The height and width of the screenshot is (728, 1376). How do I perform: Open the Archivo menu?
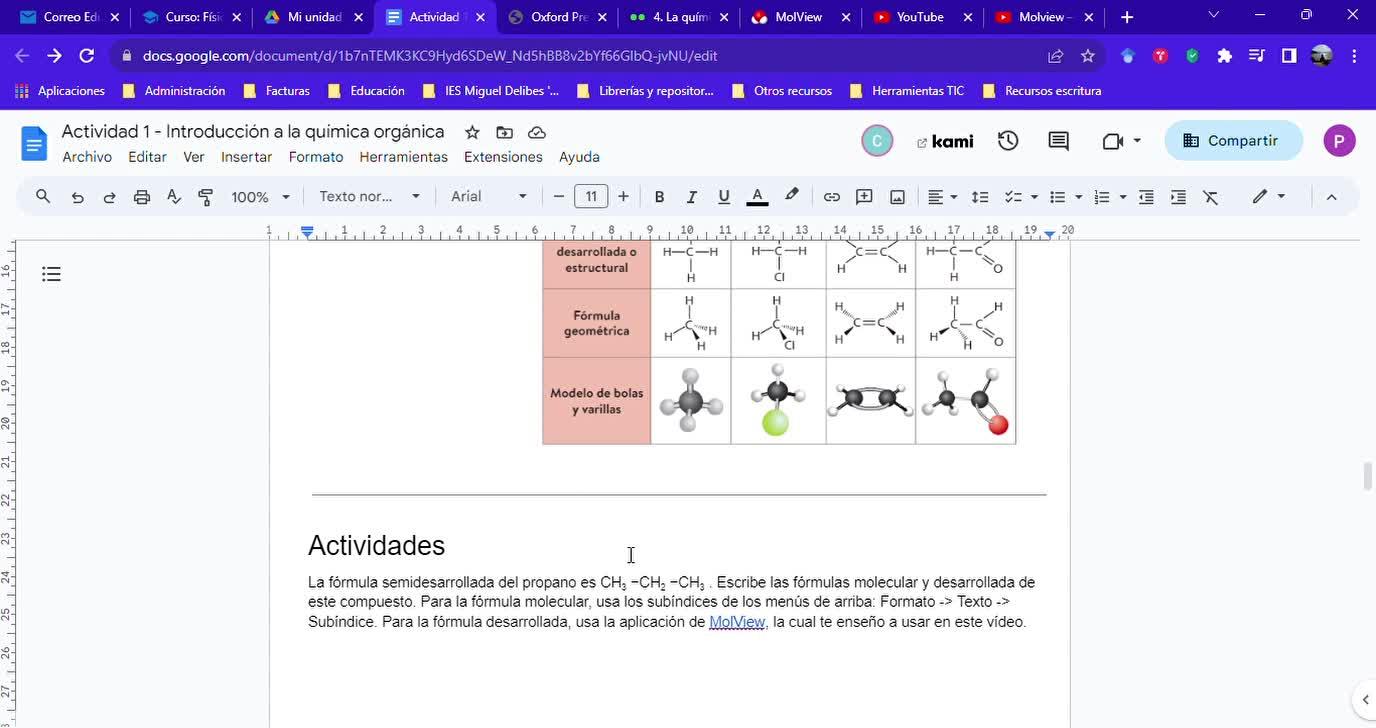click(87, 157)
